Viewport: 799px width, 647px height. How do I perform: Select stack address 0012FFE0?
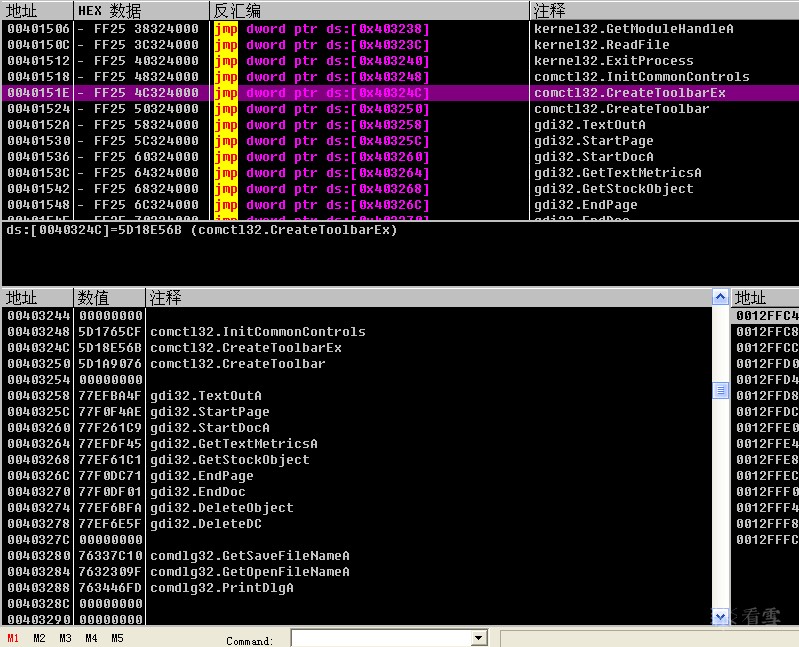767,428
